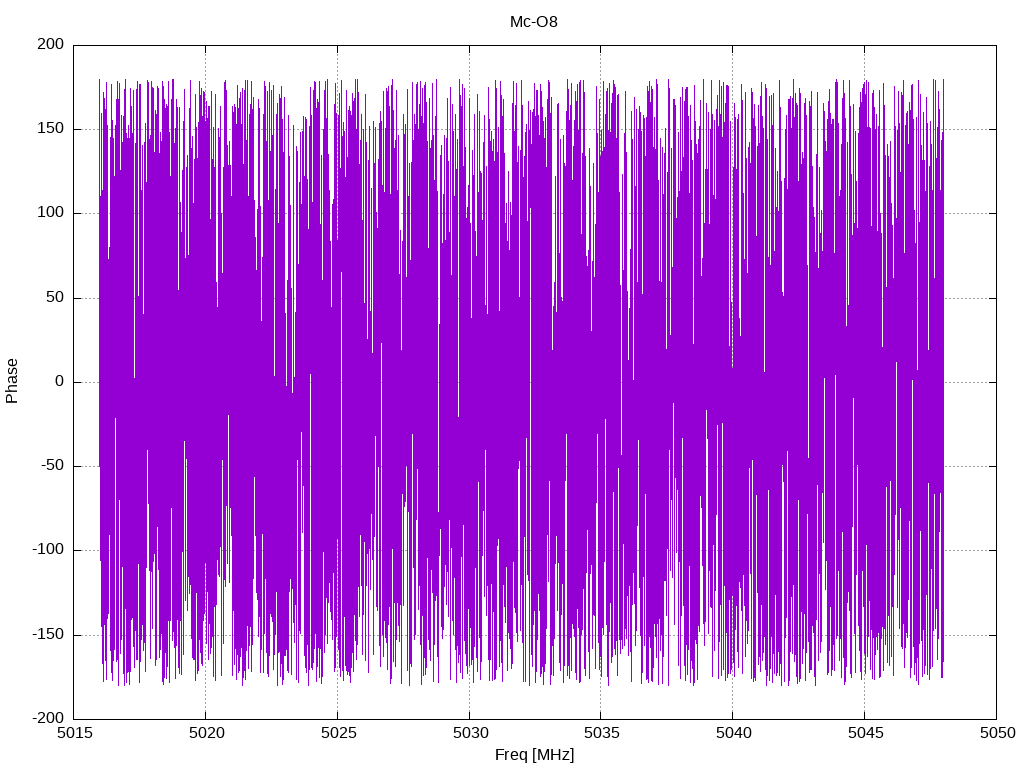The height and width of the screenshot is (768, 1024).
Task: Click the 5050 x-axis tick label
Action: click(997, 733)
